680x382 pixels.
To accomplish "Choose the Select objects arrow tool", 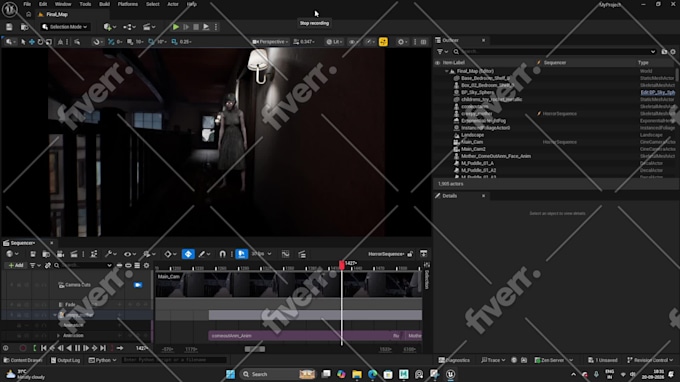I will (x=23, y=42).
